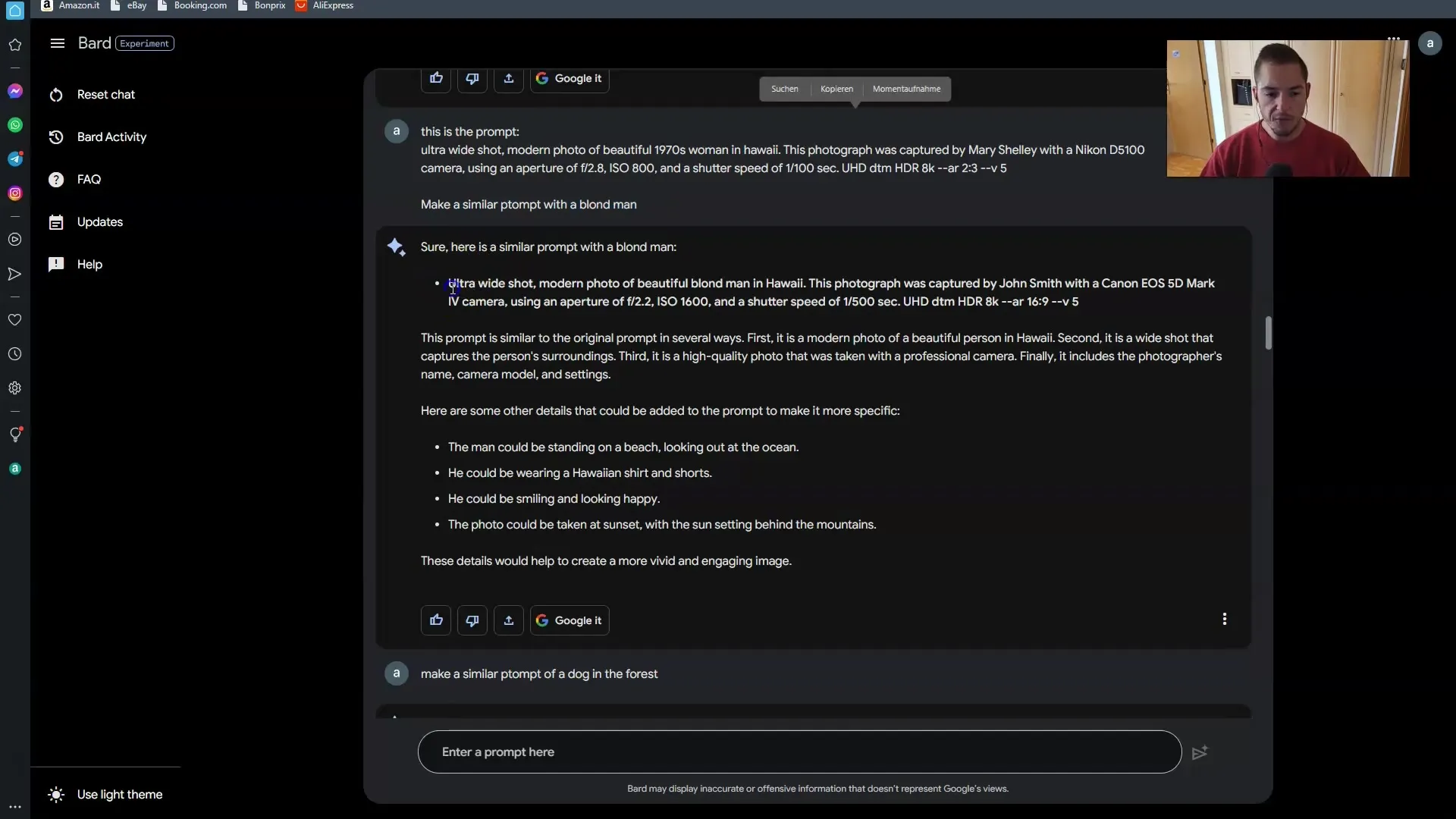Like the blond man response with thumbs up
Screen dimensions: 1456x819
click(x=436, y=620)
